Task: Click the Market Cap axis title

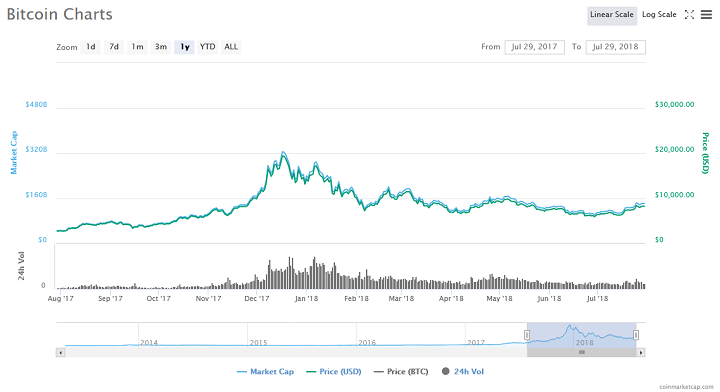Action: pos(14,152)
